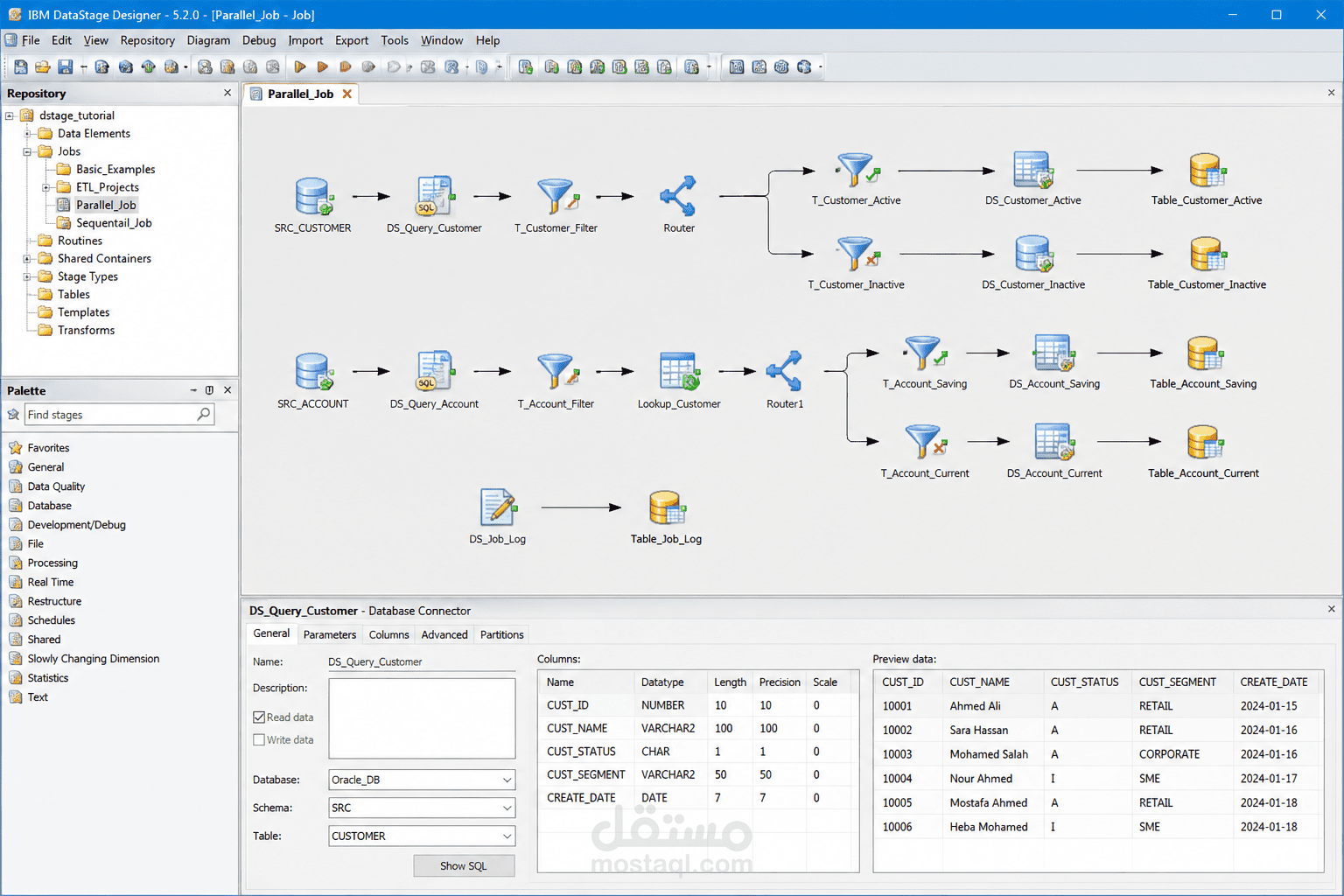
Task: Select the T_Customer_Active filter stage
Action: click(x=857, y=170)
